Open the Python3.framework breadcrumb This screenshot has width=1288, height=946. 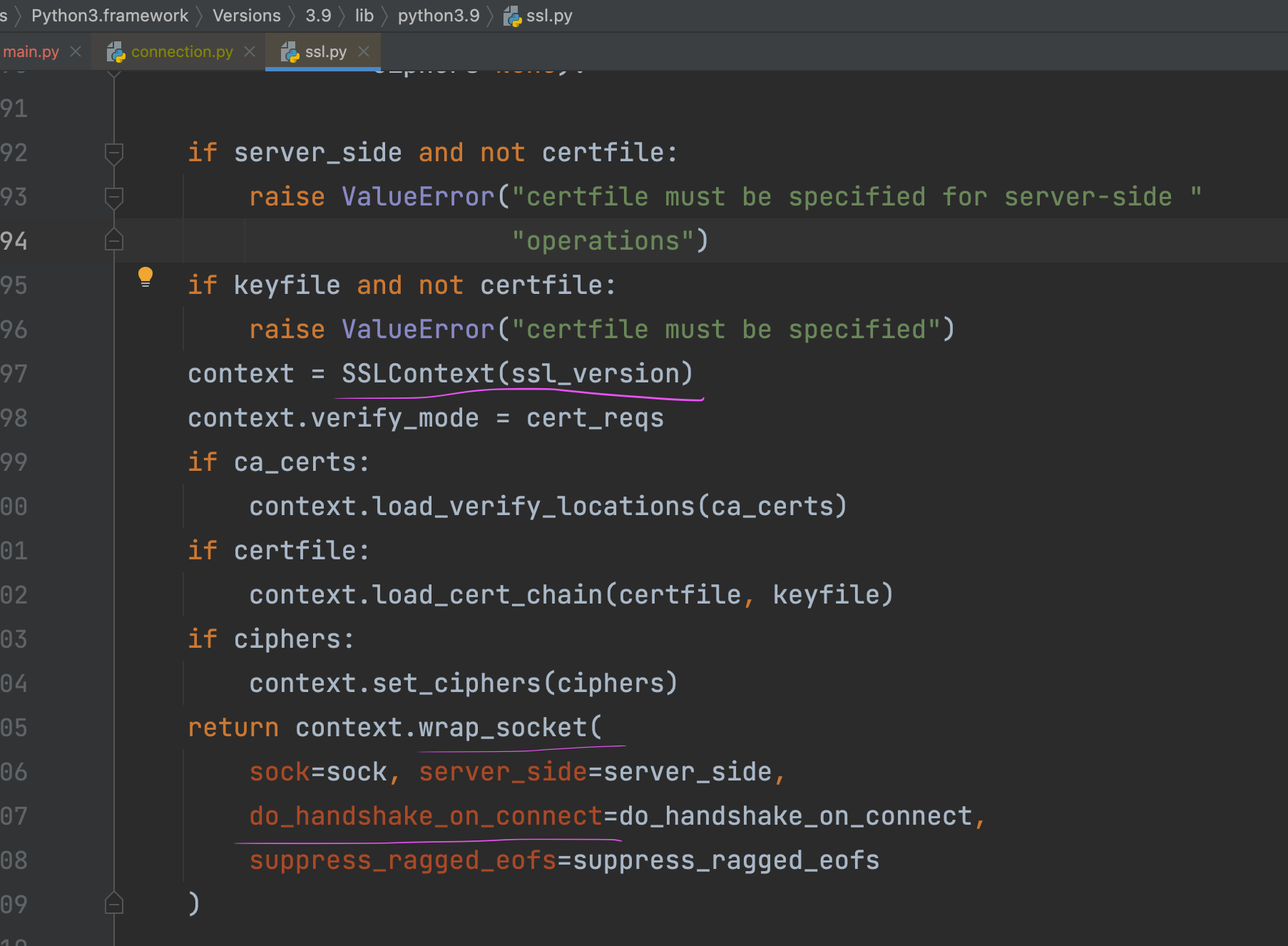(110, 16)
